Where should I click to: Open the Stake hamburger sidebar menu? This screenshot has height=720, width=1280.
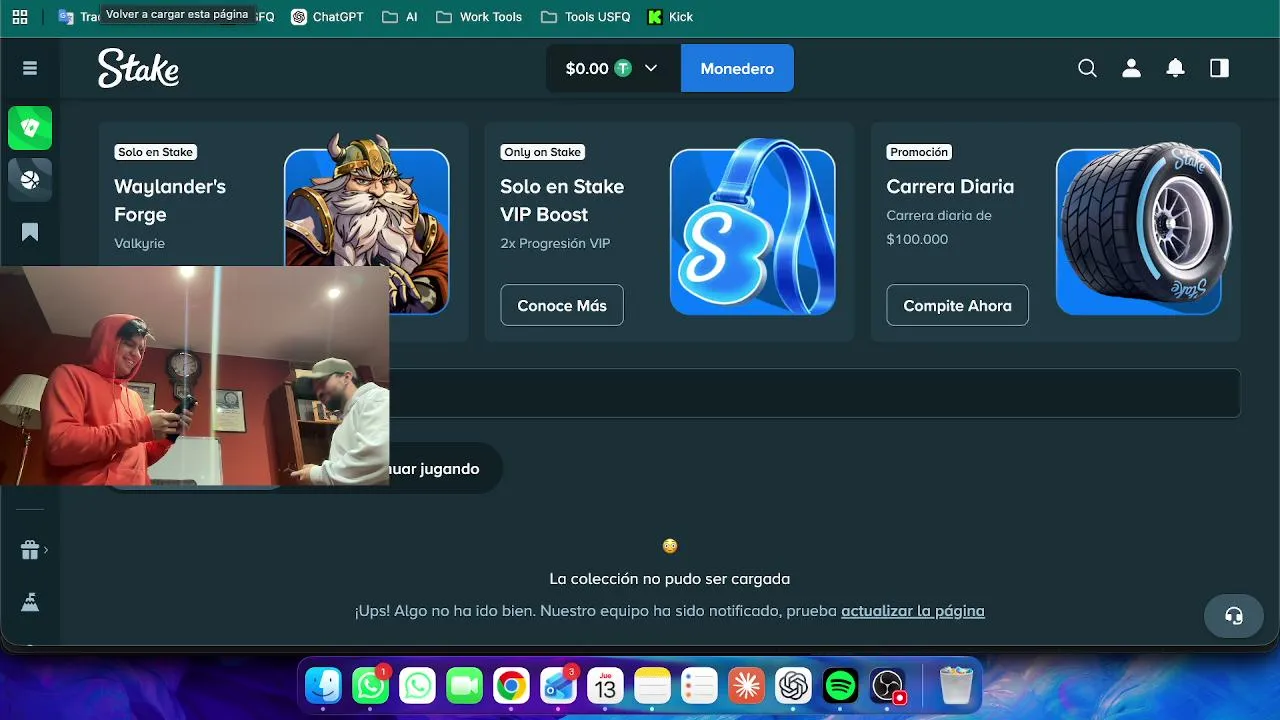(x=30, y=68)
